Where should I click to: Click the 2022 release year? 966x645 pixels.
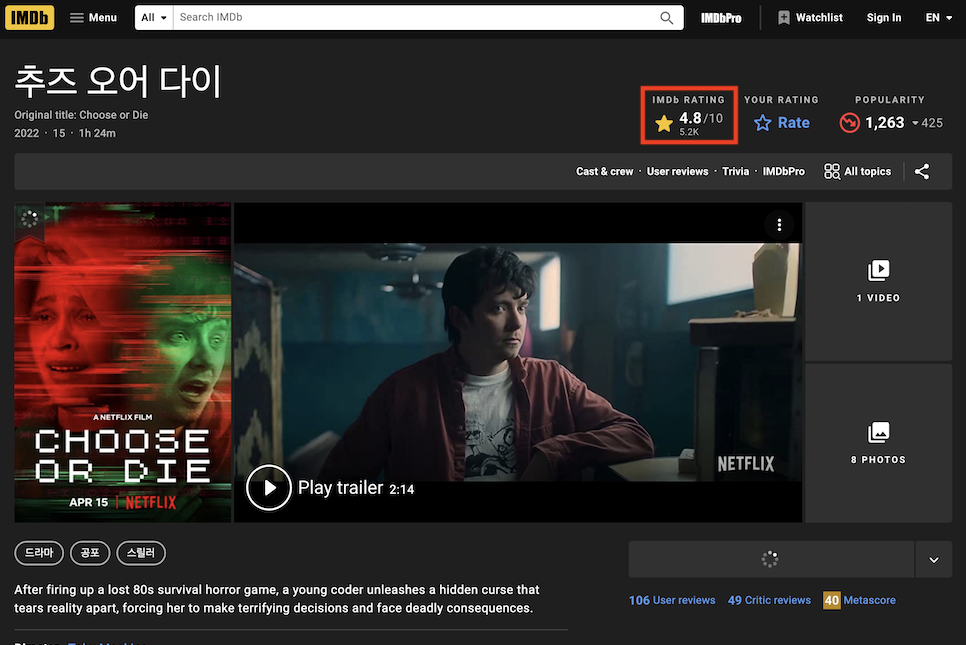pos(26,133)
